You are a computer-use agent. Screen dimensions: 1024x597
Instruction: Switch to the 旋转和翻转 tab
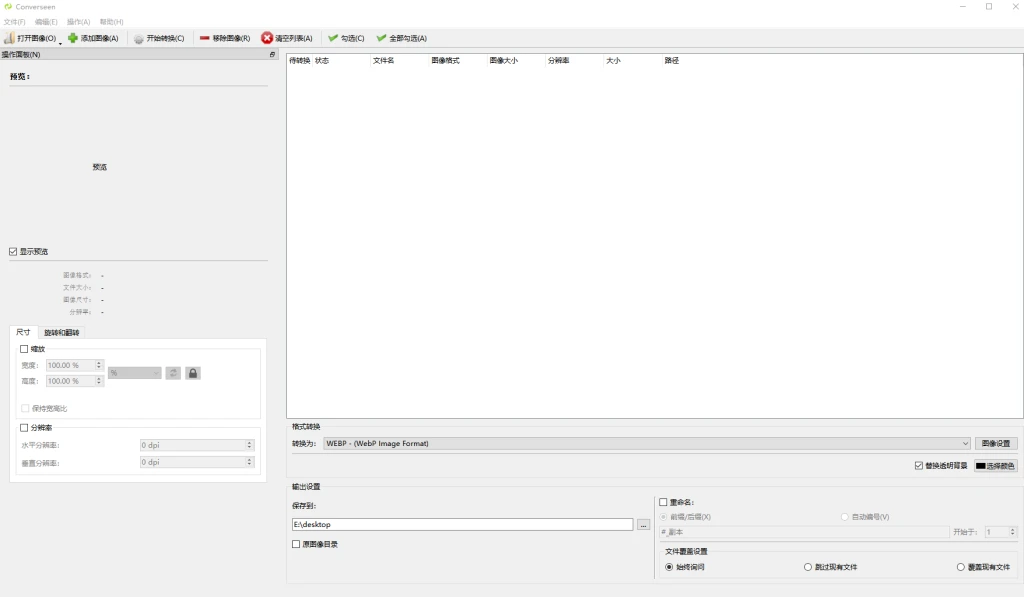tap(61, 332)
